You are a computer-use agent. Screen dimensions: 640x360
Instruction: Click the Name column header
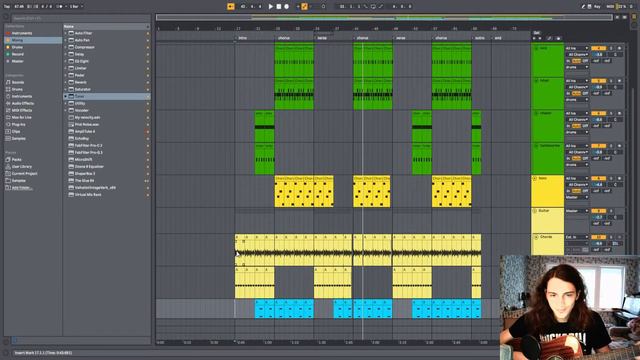[107, 26]
